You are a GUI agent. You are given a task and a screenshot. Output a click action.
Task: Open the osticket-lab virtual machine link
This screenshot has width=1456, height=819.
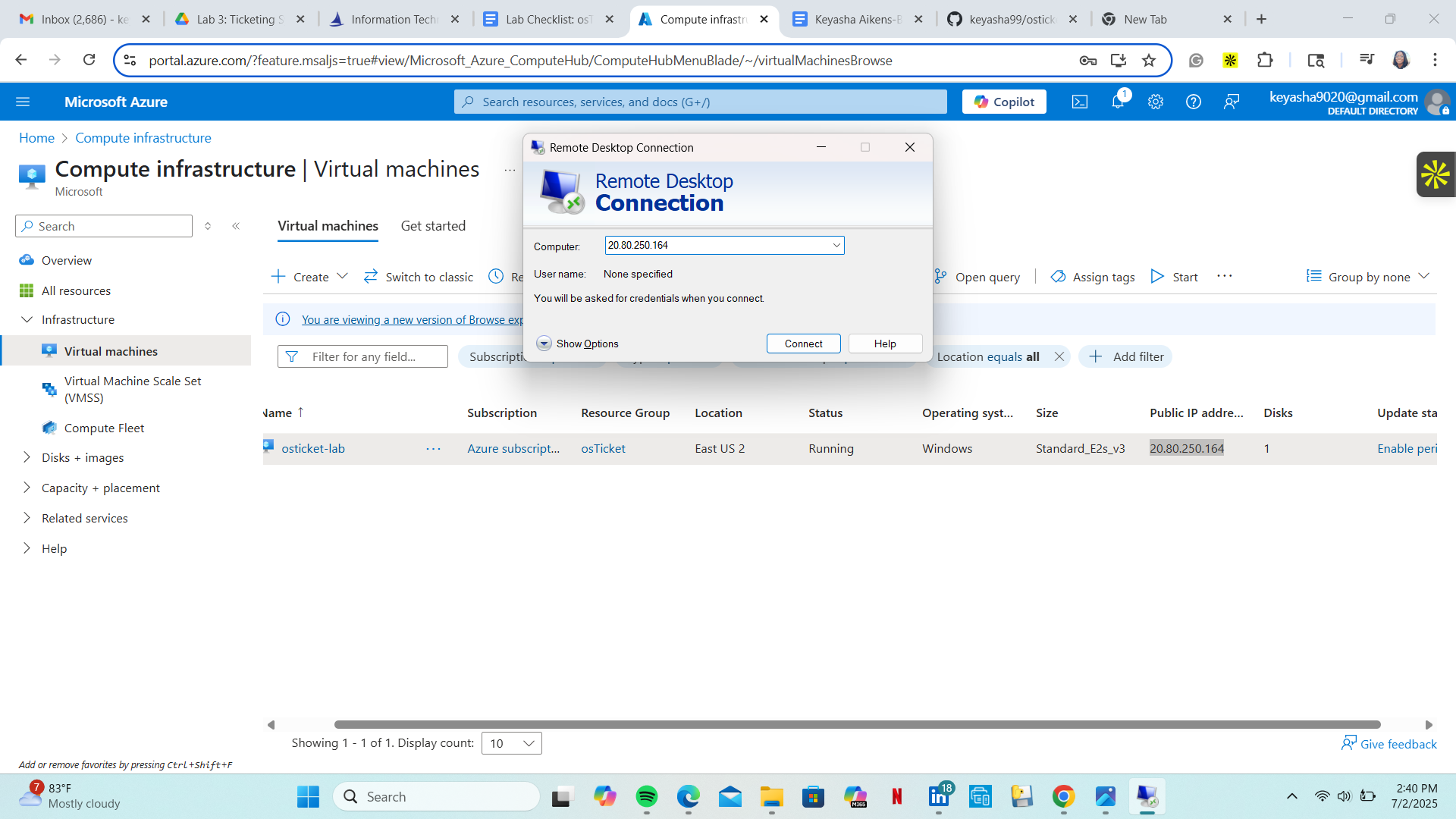313,448
